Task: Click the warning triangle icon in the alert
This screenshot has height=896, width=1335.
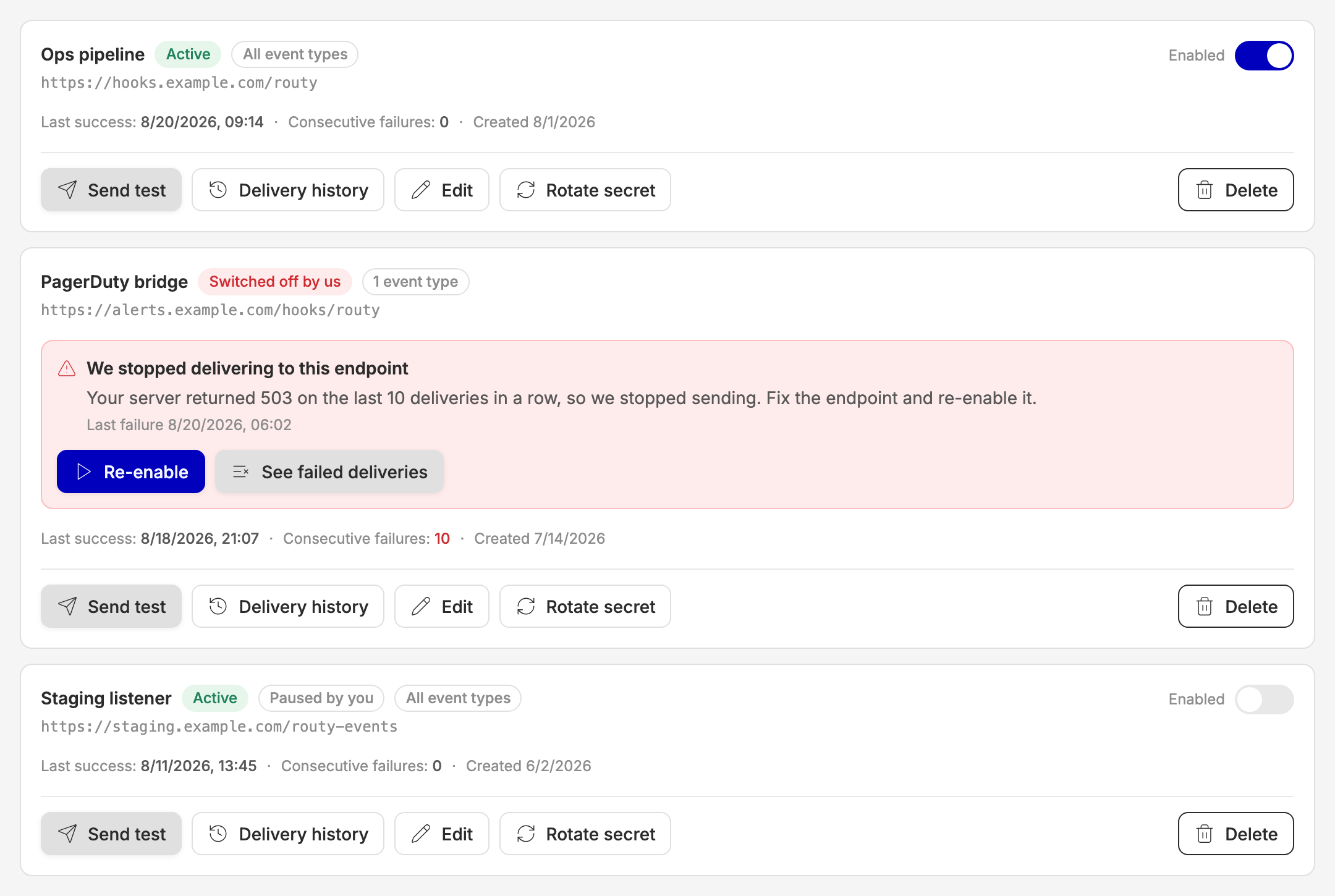Action: coord(67,369)
